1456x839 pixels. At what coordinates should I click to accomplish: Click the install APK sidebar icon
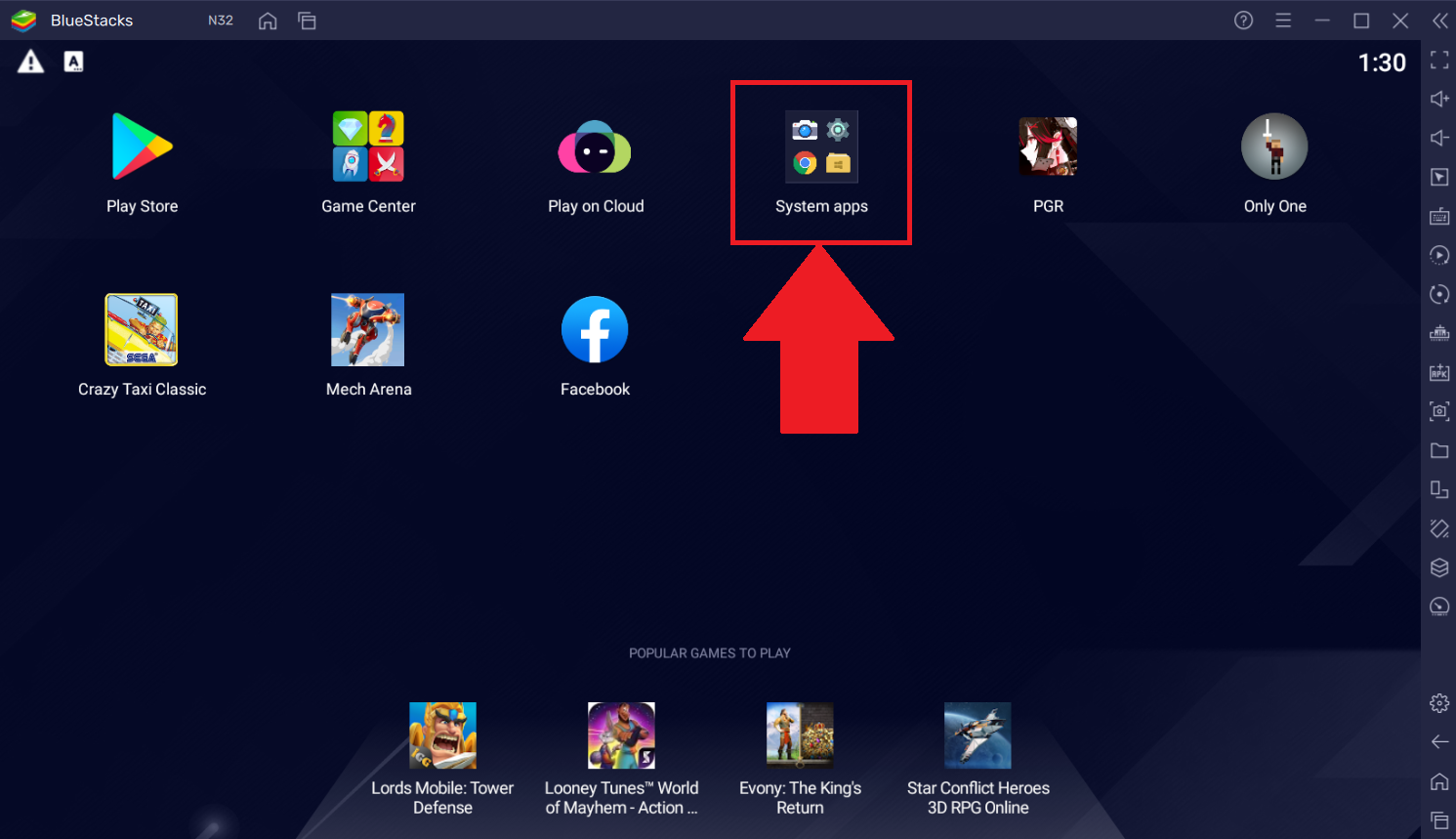tap(1439, 372)
